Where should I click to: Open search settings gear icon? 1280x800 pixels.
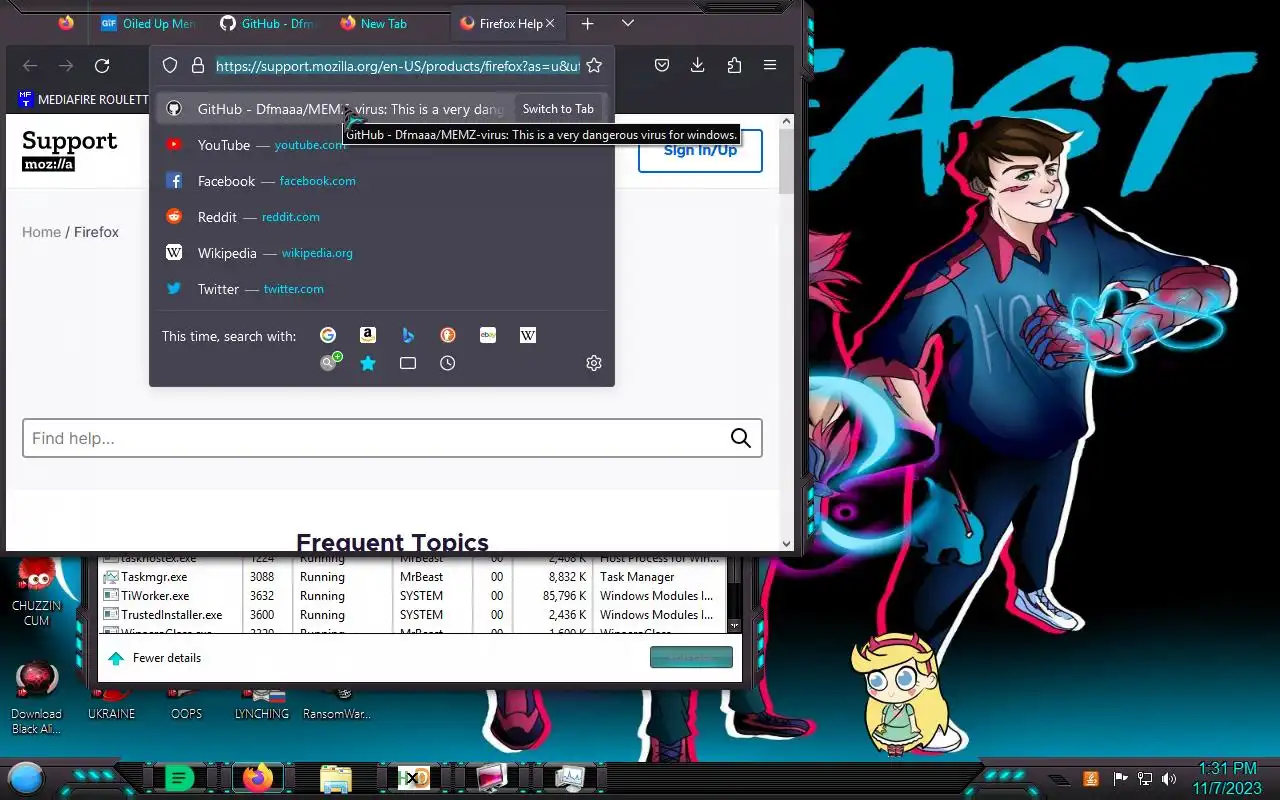click(x=594, y=363)
